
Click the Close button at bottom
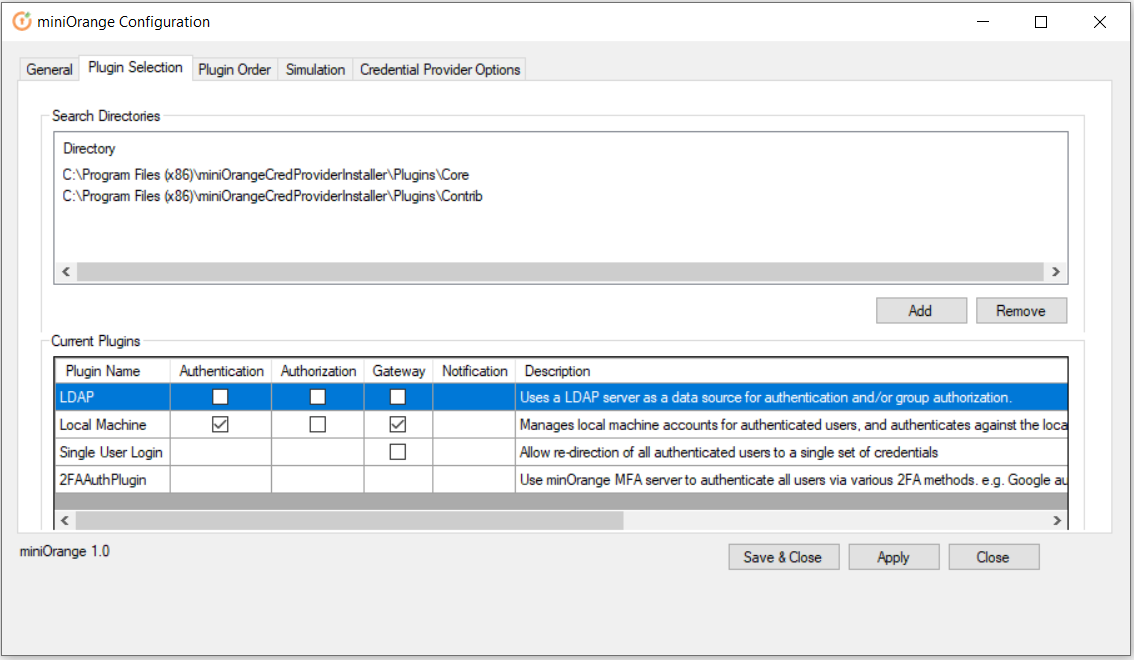tap(993, 557)
